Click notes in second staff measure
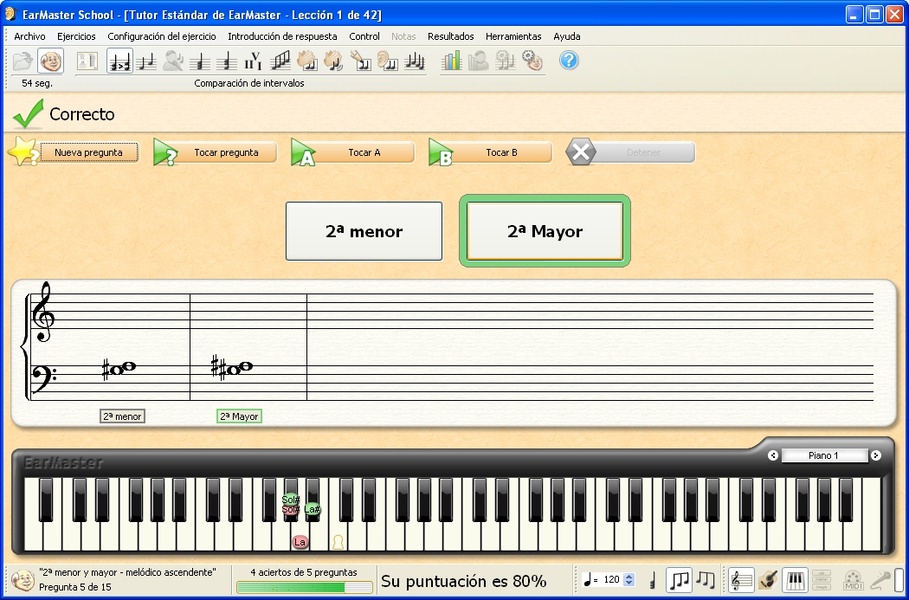 pyautogui.click(x=231, y=368)
